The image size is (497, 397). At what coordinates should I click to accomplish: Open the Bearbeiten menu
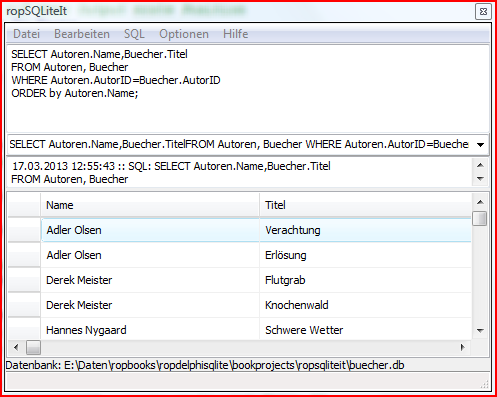click(x=82, y=34)
